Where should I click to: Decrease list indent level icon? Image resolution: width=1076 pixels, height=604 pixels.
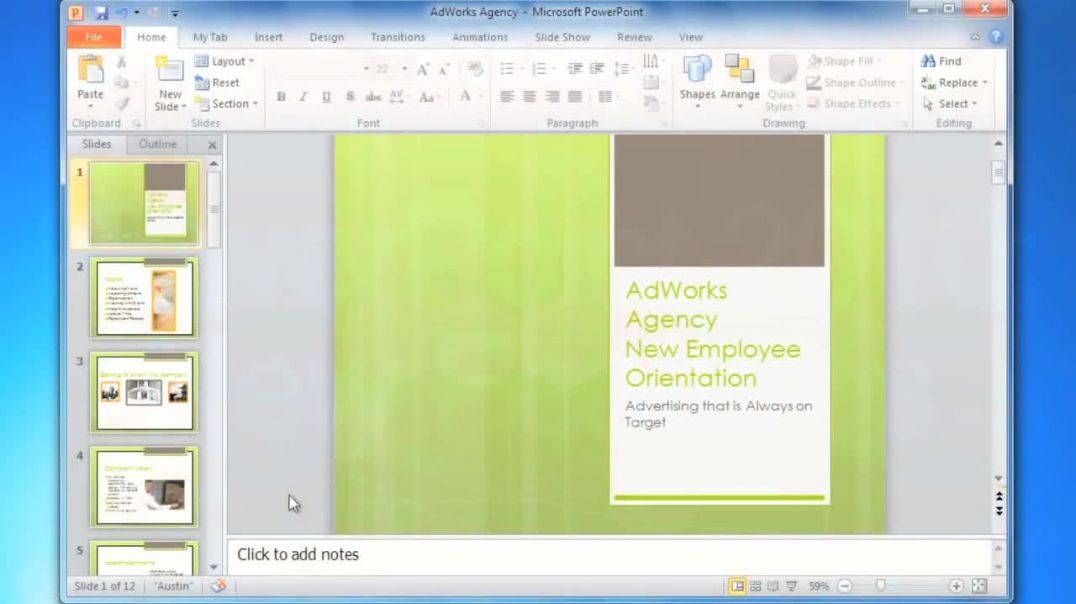pyautogui.click(x=575, y=69)
